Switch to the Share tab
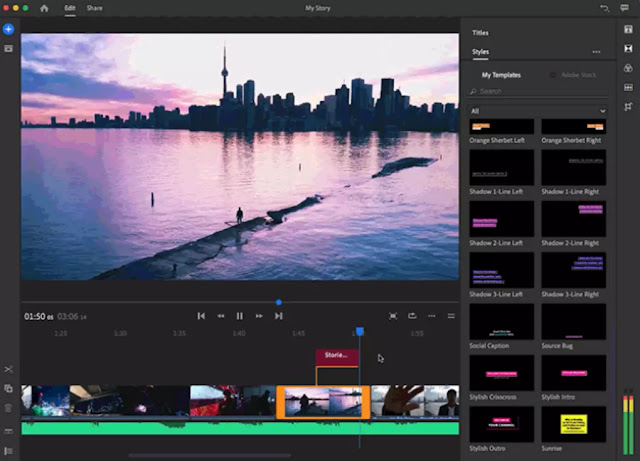Image resolution: width=640 pixels, height=461 pixels. pos(94,8)
